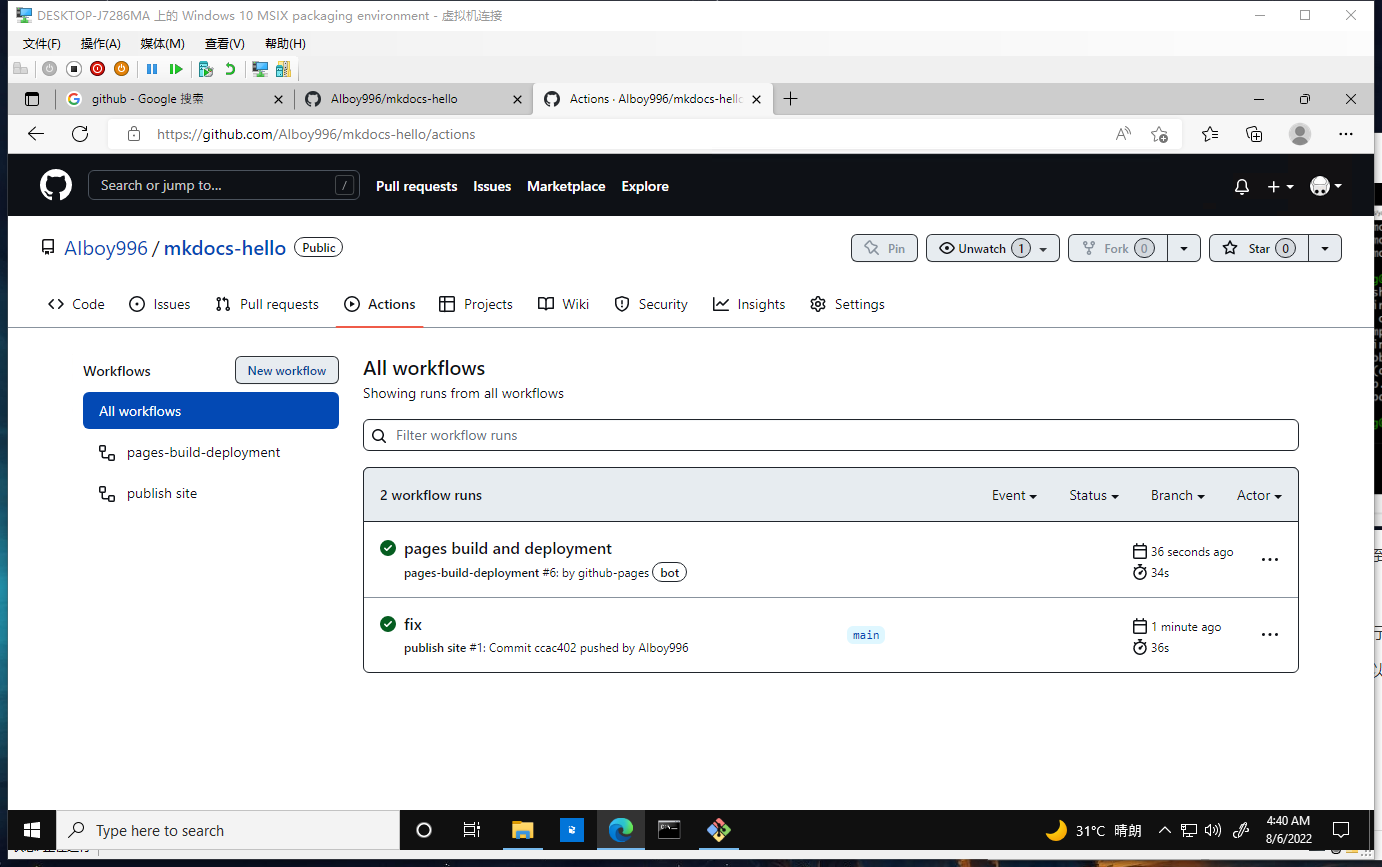Toggle Star on the repository
The image size is (1382, 867).
1258,249
